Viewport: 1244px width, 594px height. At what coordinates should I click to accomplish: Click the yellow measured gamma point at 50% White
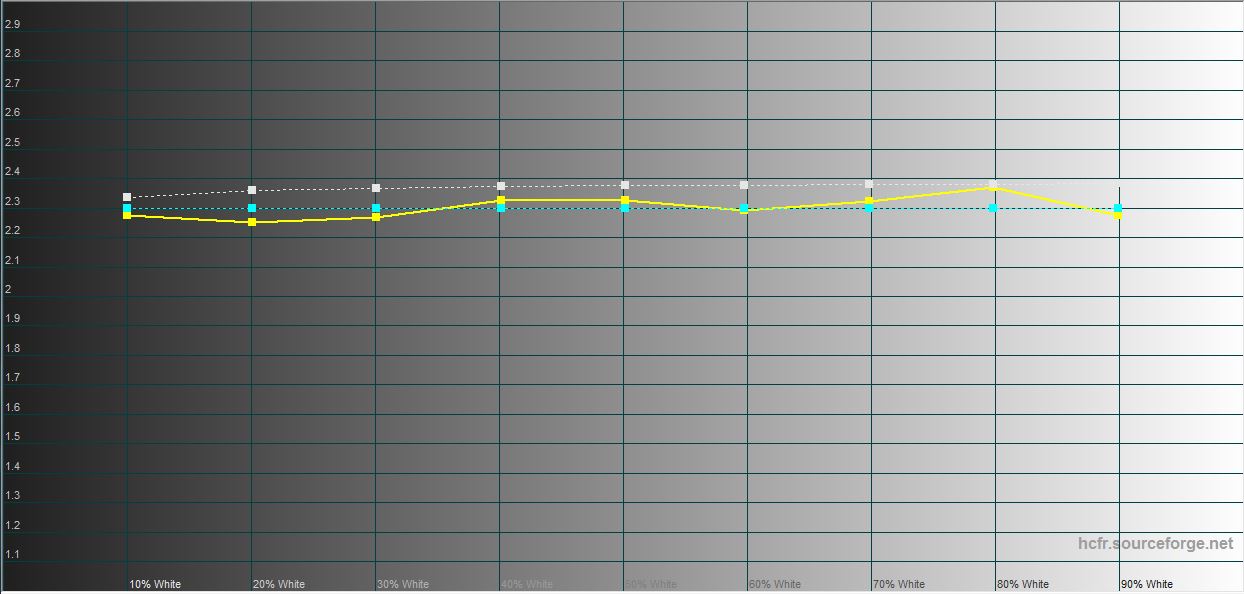pos(625,201)
